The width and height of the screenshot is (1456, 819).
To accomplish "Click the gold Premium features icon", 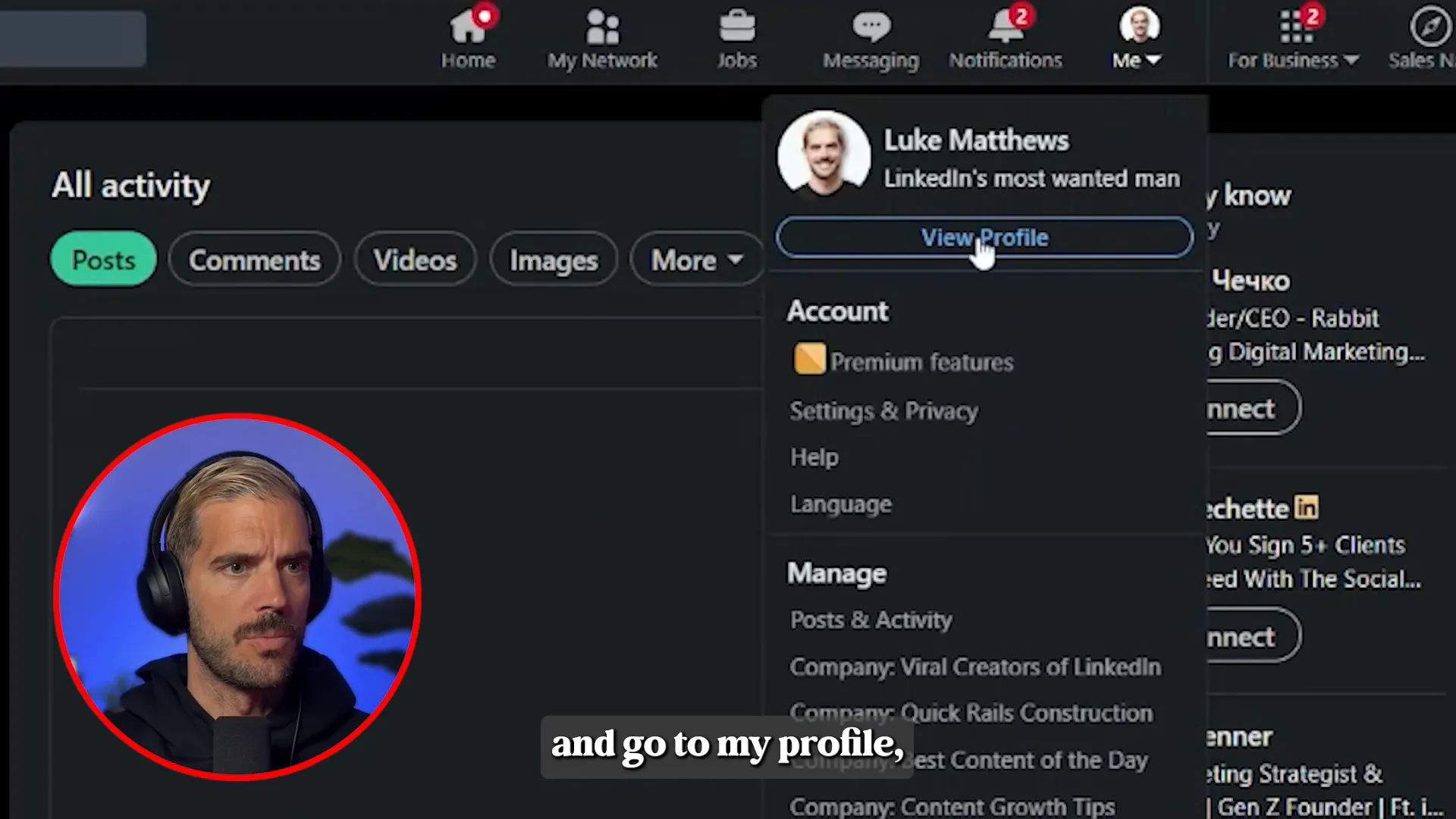I will click(x=809, y=359).
